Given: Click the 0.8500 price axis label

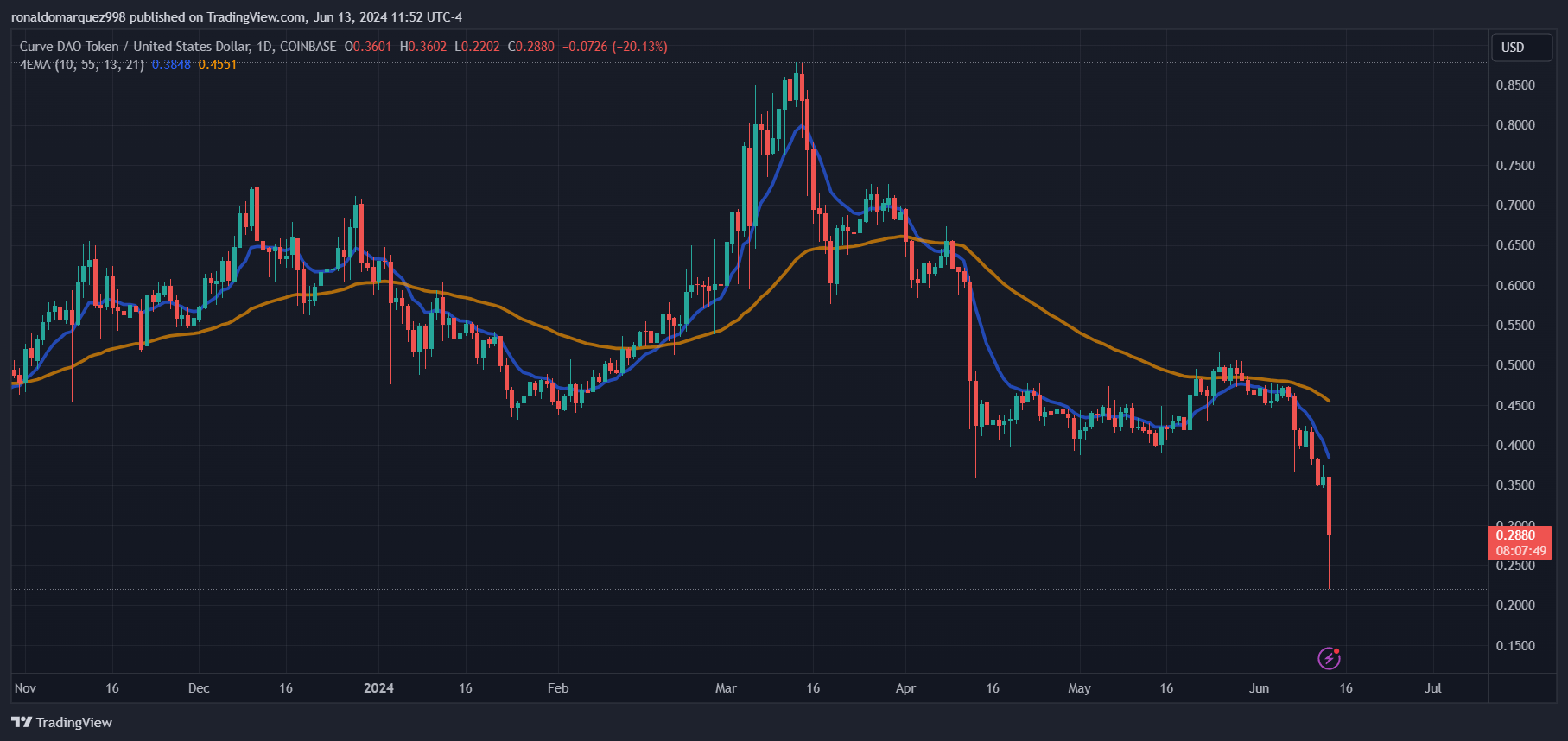Looking at the screenshot, I should coord(1515,85).
